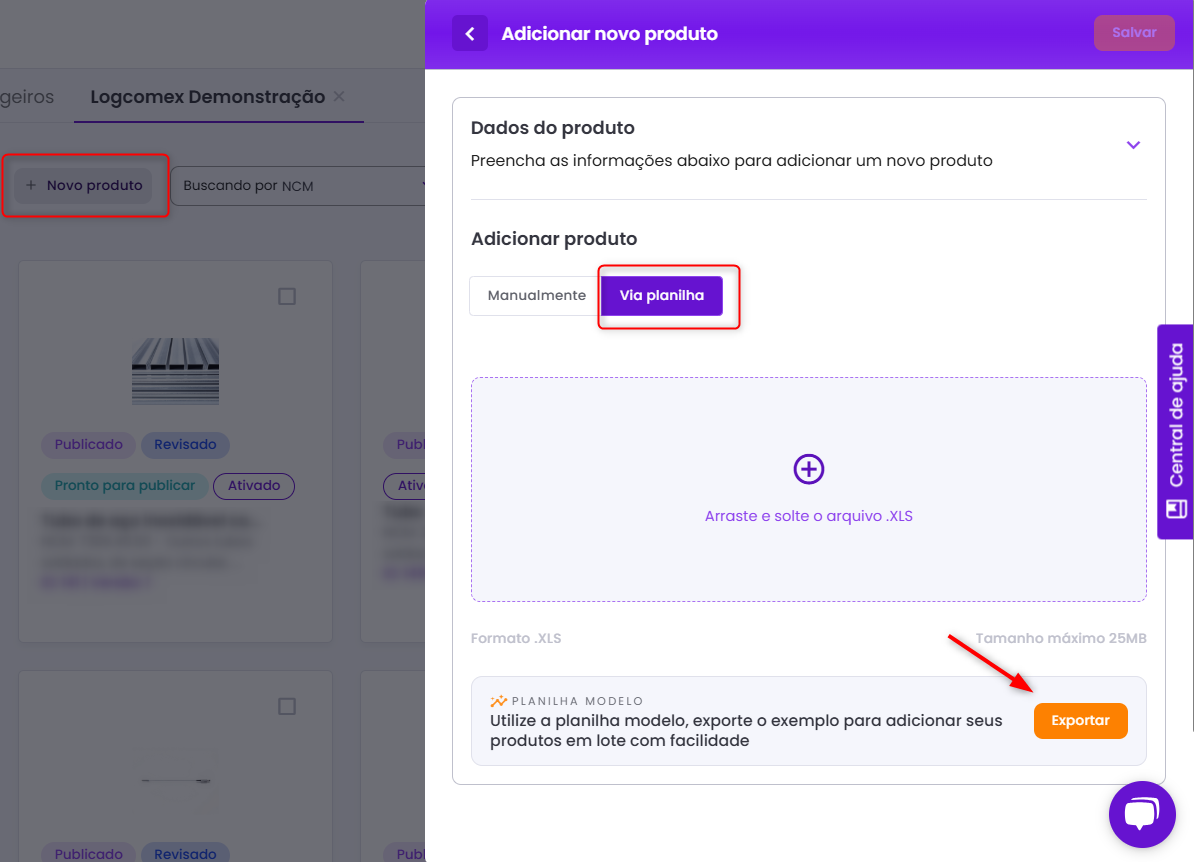Click the back arrow in panel header
The height and width of the screenshot is (862, 1194).
[x=469, y=33]
